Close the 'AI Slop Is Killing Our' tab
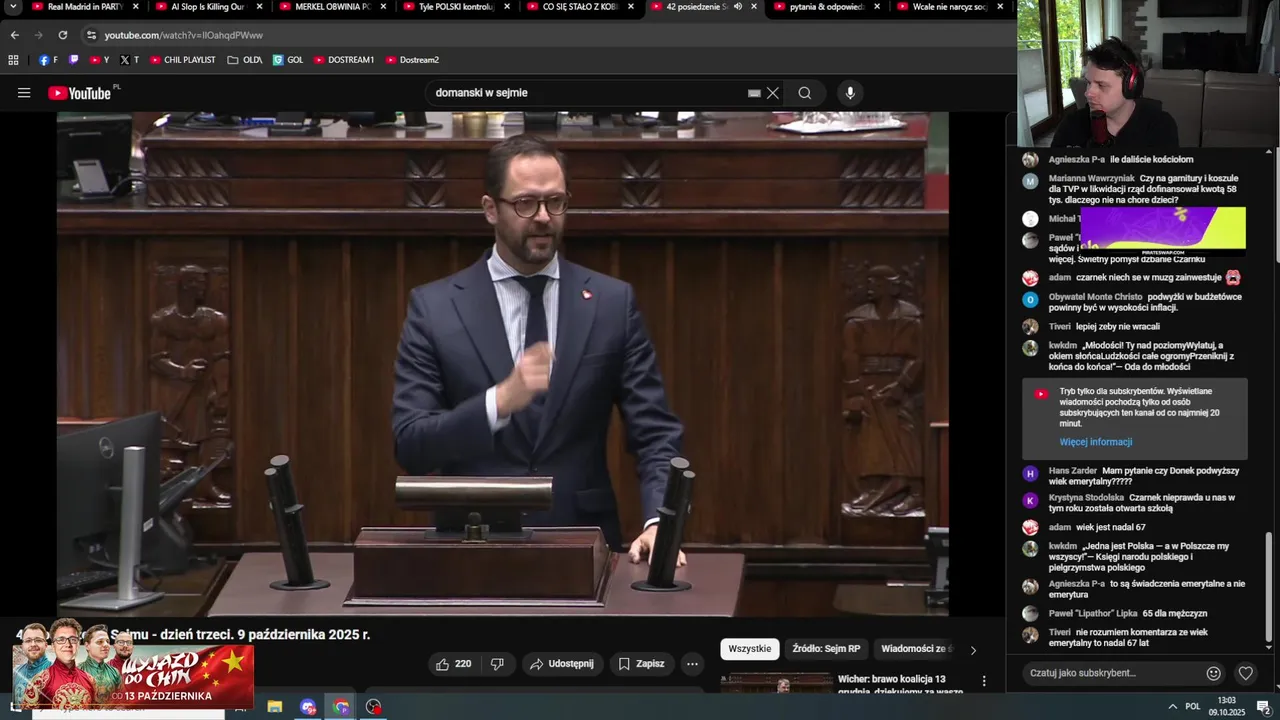 [x=260, y=7]
